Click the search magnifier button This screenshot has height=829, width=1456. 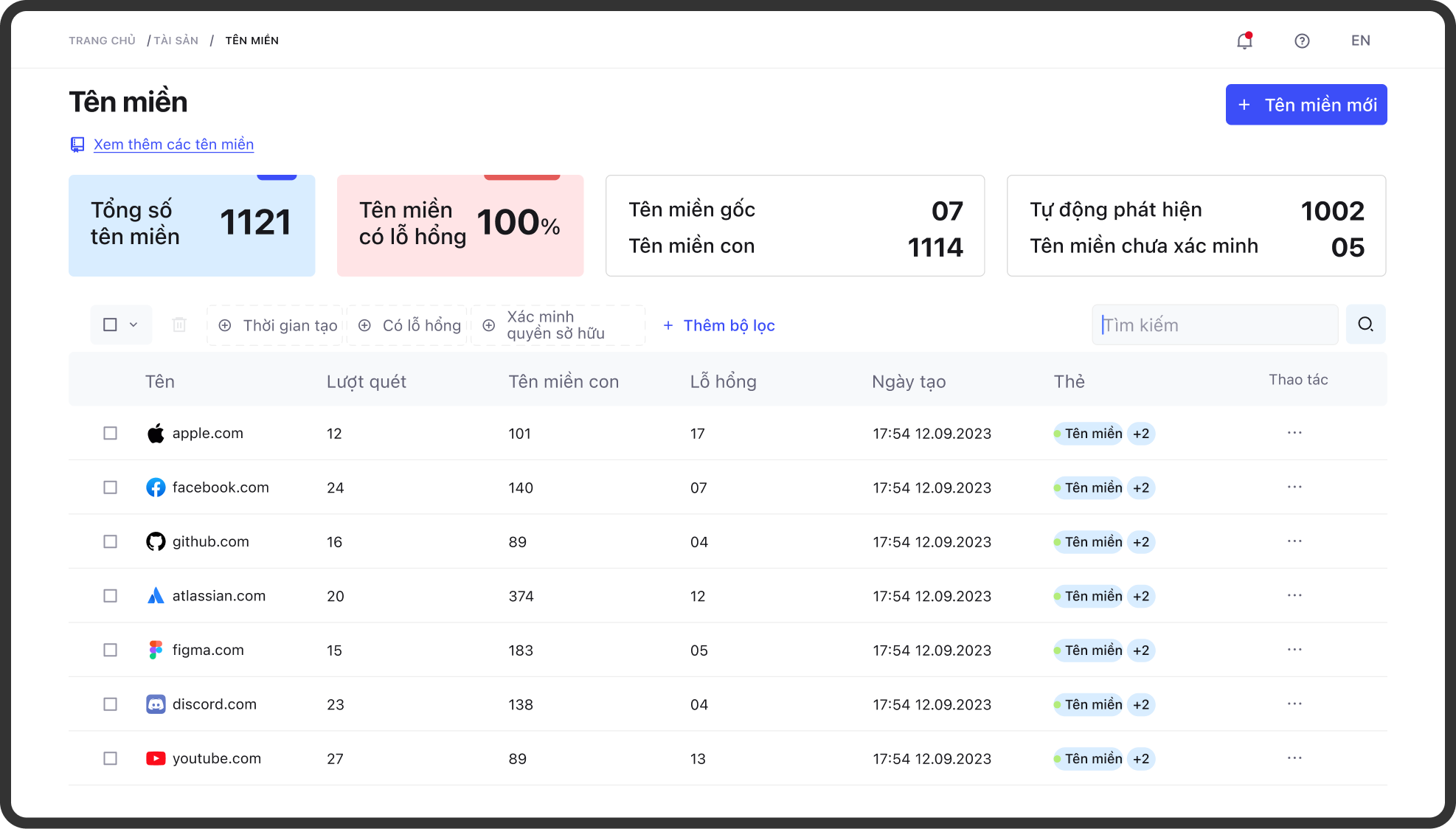(x=1365, y=325)
